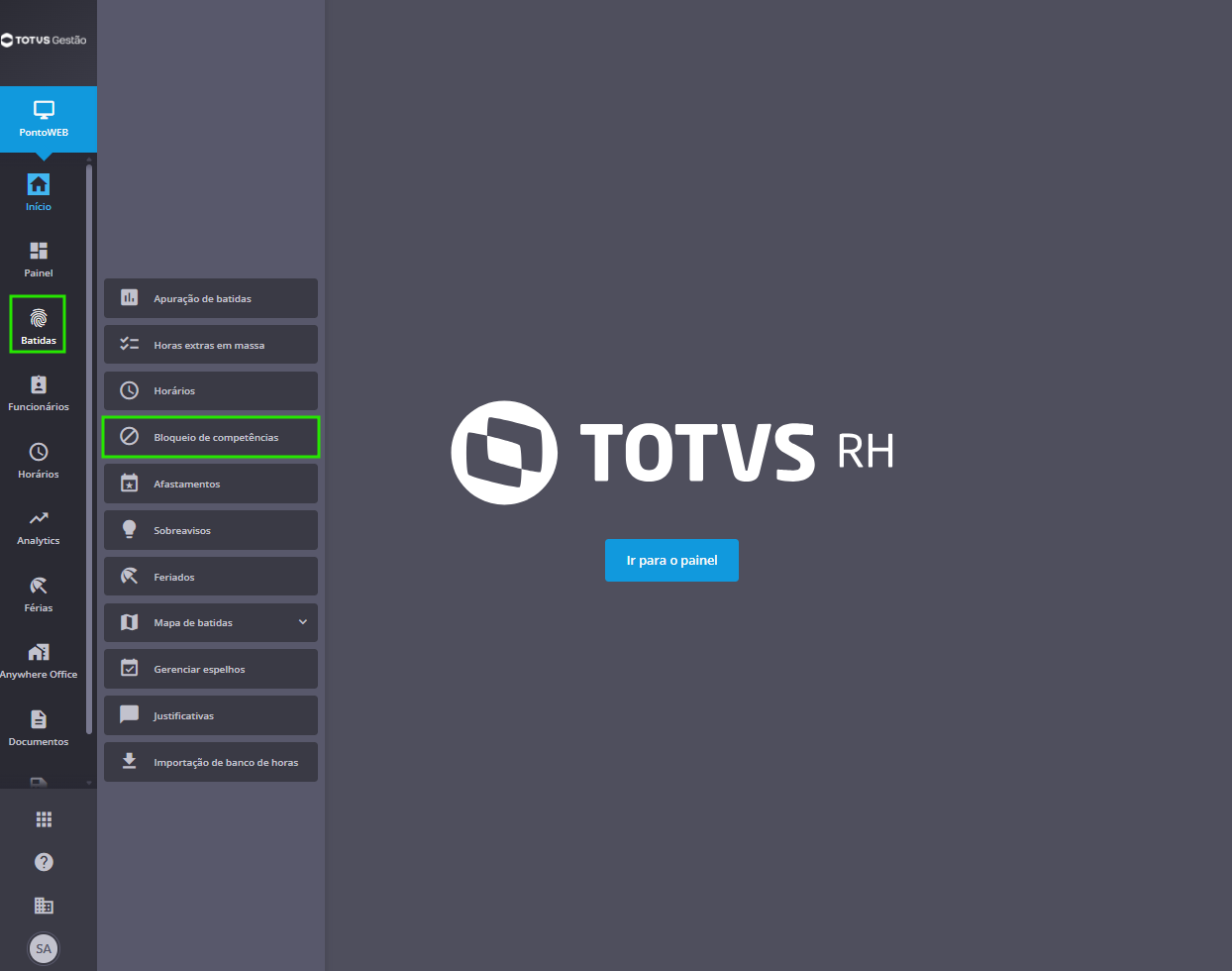Click the Horas extras em massa checklist icon
Image resolution: width=1232 pixels, height=971 pixels.
[129, 344]
